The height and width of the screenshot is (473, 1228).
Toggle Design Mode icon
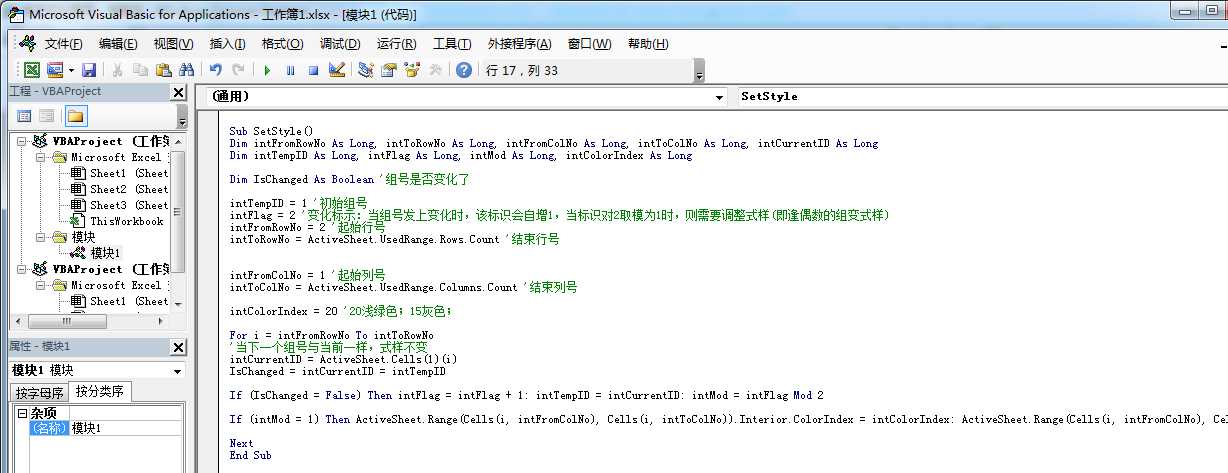tap(337, 70)
